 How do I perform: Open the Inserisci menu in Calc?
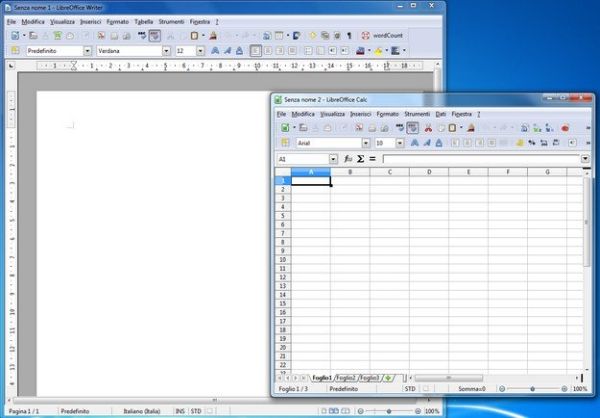coord(360,114)
